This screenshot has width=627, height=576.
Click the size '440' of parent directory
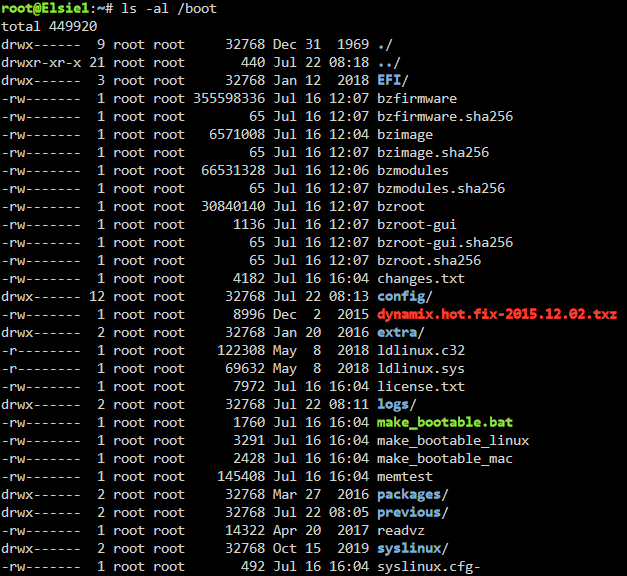[x=253, y=62]
